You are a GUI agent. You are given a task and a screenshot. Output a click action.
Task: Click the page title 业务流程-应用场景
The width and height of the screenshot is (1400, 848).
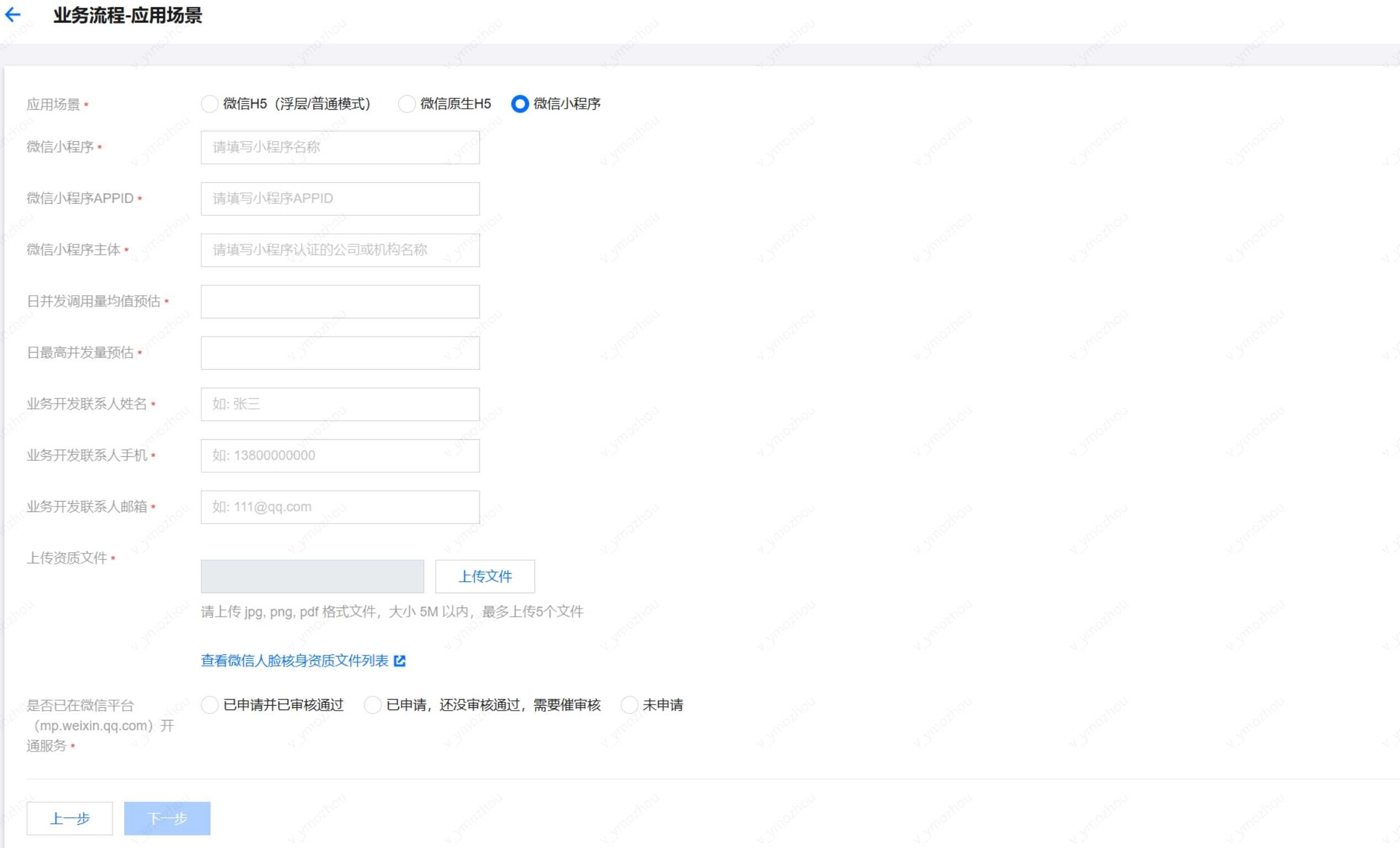pyautogui.click(x=128, y=15)
